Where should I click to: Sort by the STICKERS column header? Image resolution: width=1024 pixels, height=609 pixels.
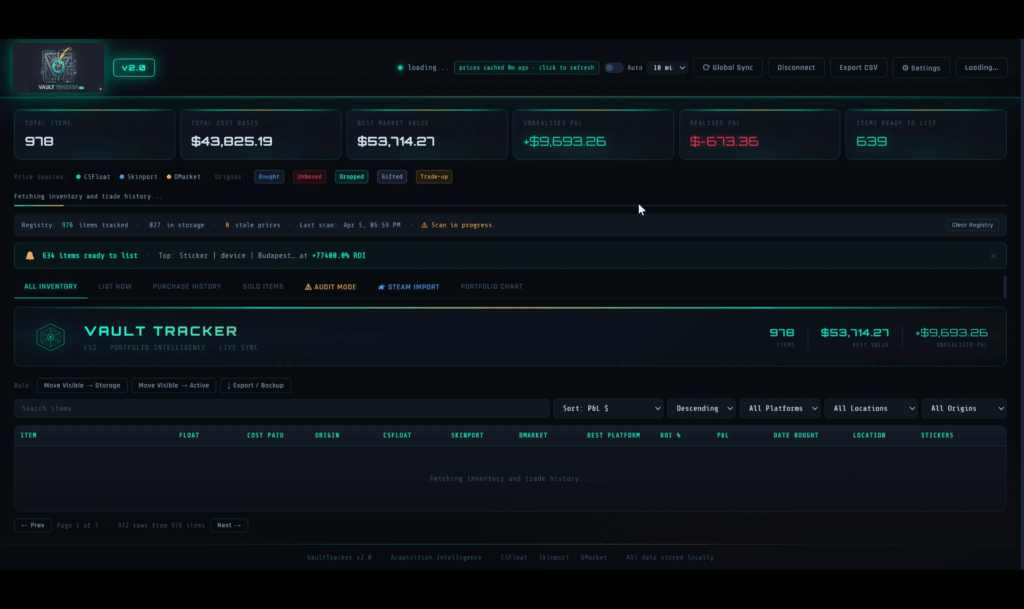[x=937, y=435]
